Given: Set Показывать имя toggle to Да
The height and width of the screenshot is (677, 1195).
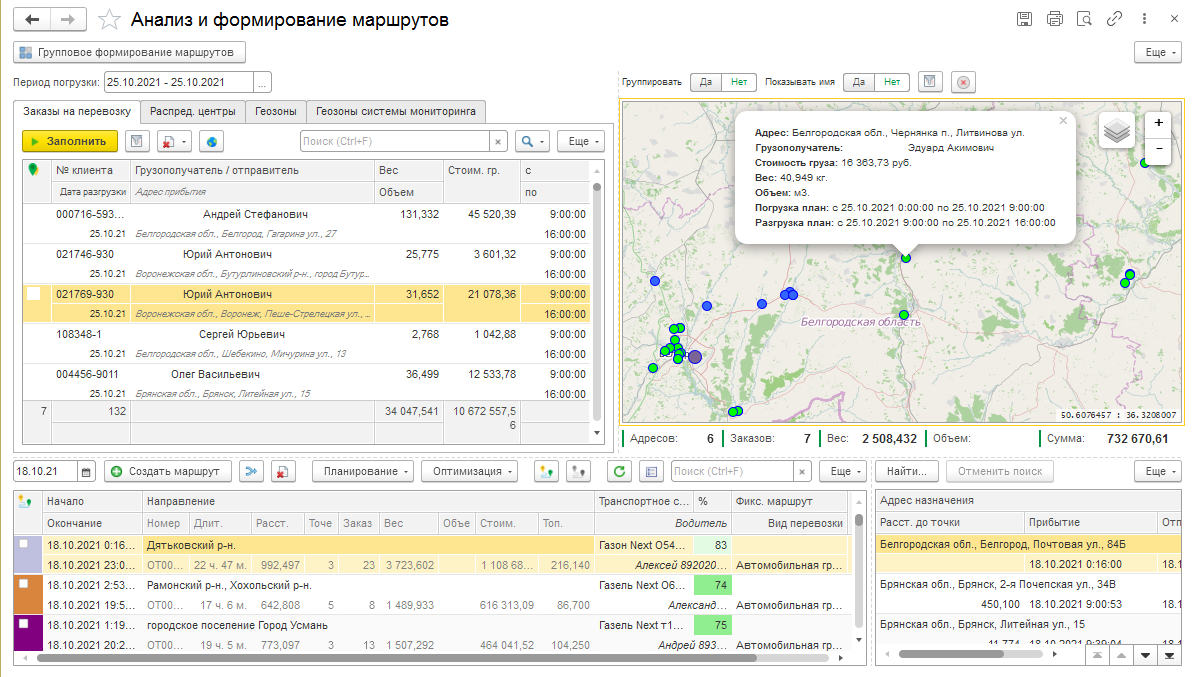Looking at the screenshot, I should [858, 83].
